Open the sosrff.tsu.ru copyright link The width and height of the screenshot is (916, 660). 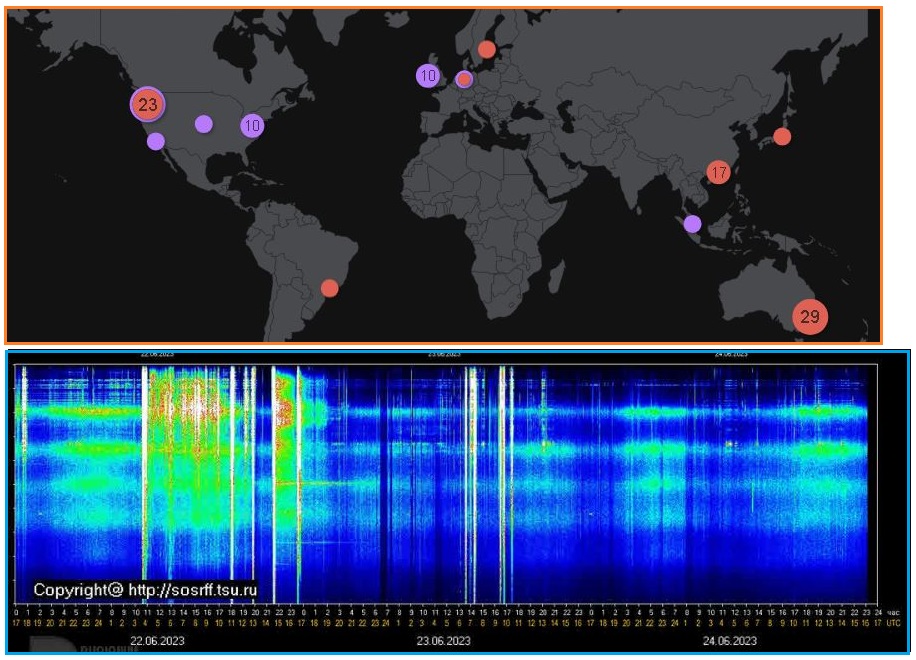pos(145,590)
